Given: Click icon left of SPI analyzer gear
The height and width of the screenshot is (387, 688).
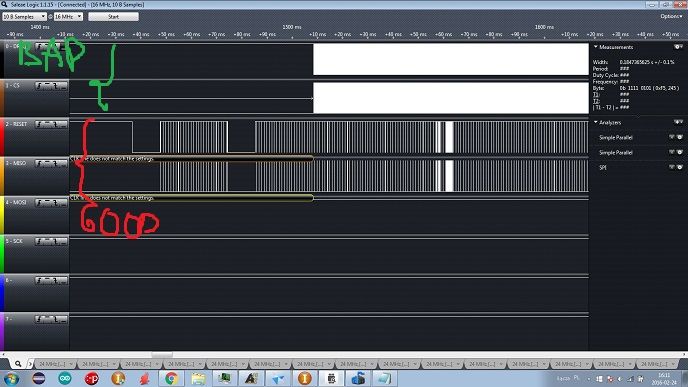Looking at the screenshot, I should [x=672, y=167].
